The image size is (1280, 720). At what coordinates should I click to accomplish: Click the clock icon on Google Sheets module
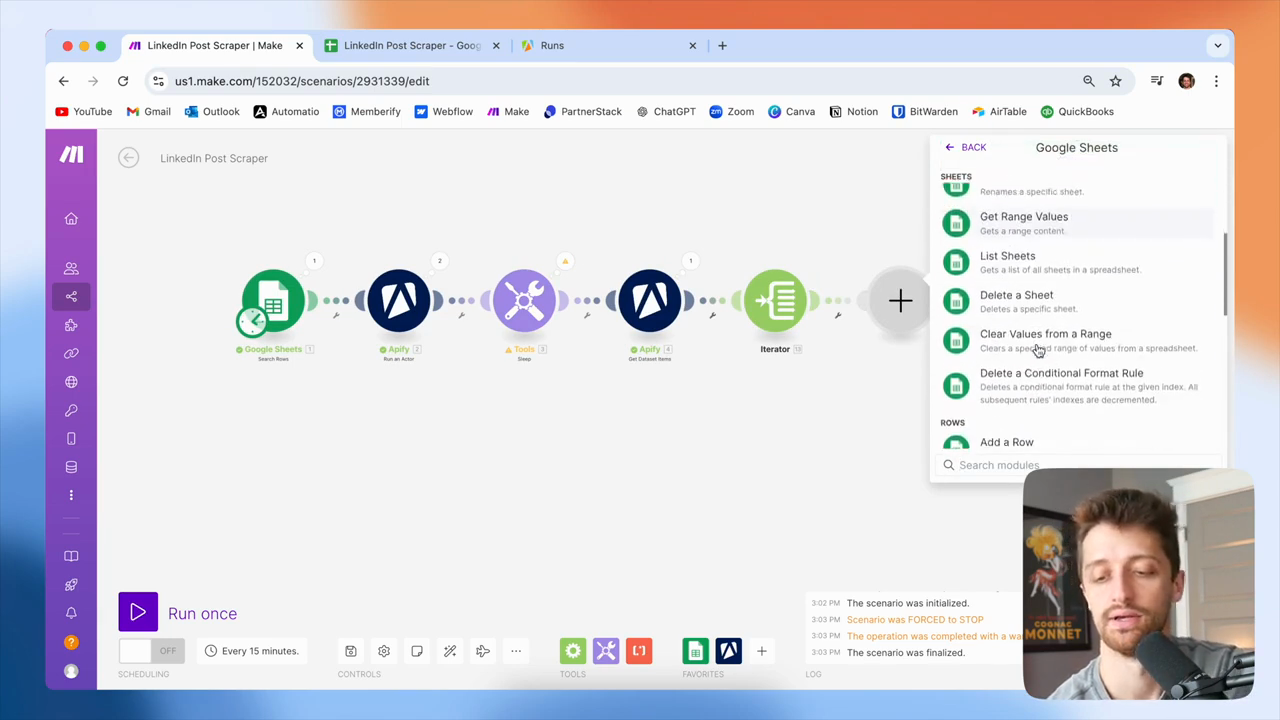[x=251, y=321]
